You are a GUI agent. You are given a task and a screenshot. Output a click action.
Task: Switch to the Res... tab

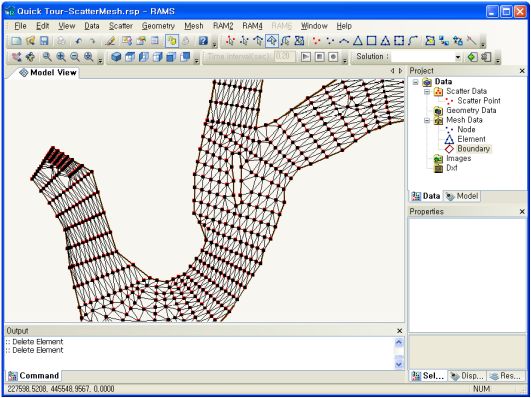point(506,376)
